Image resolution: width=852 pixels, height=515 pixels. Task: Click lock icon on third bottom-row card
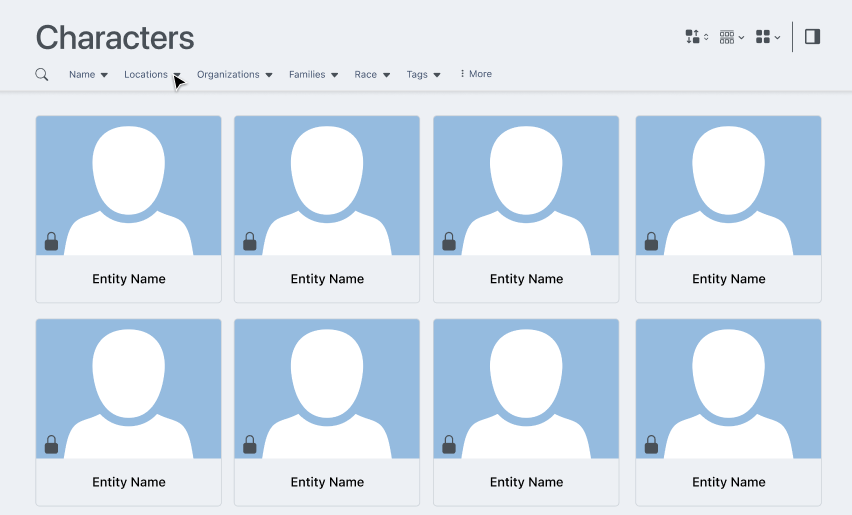[449, 444]
